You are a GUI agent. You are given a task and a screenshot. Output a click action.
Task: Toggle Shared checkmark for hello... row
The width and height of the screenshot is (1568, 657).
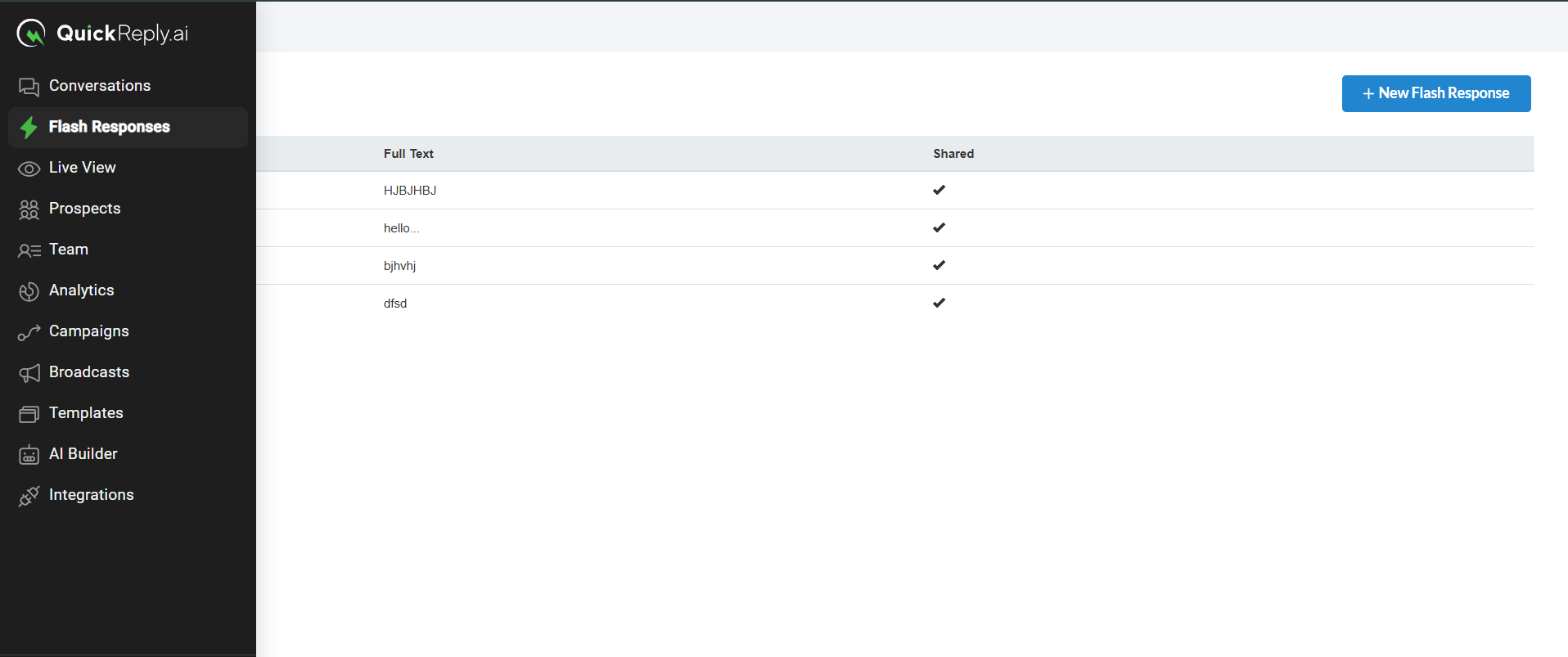(x=939, y=227)
